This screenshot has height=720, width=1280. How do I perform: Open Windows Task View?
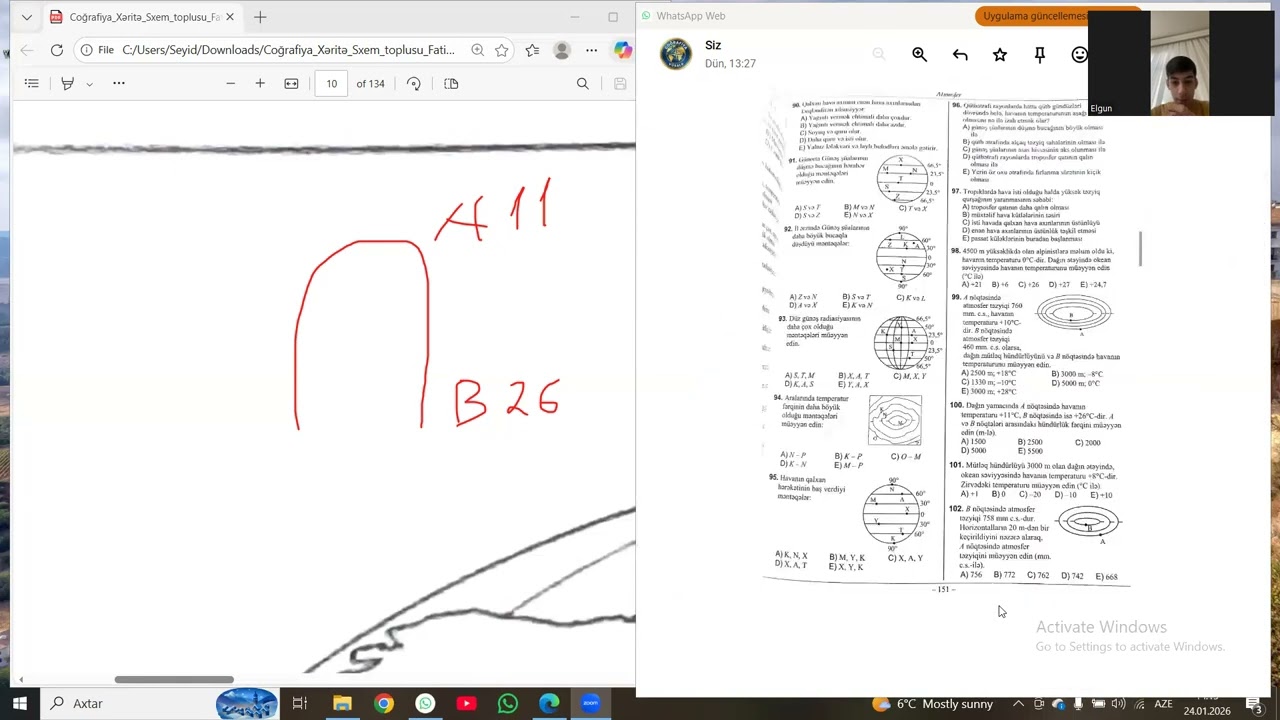point(299,703)
